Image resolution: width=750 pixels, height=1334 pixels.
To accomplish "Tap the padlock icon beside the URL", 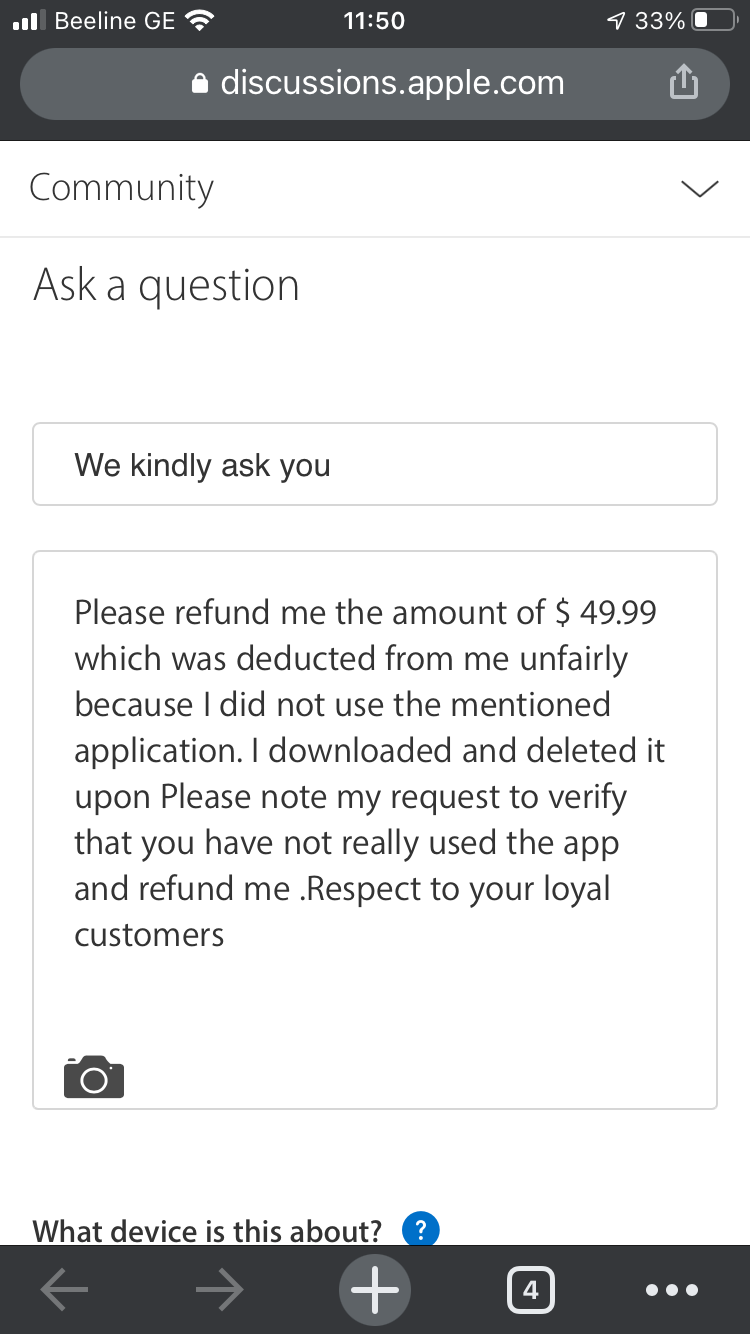I will pyautogui.click(x=201, y=84).
